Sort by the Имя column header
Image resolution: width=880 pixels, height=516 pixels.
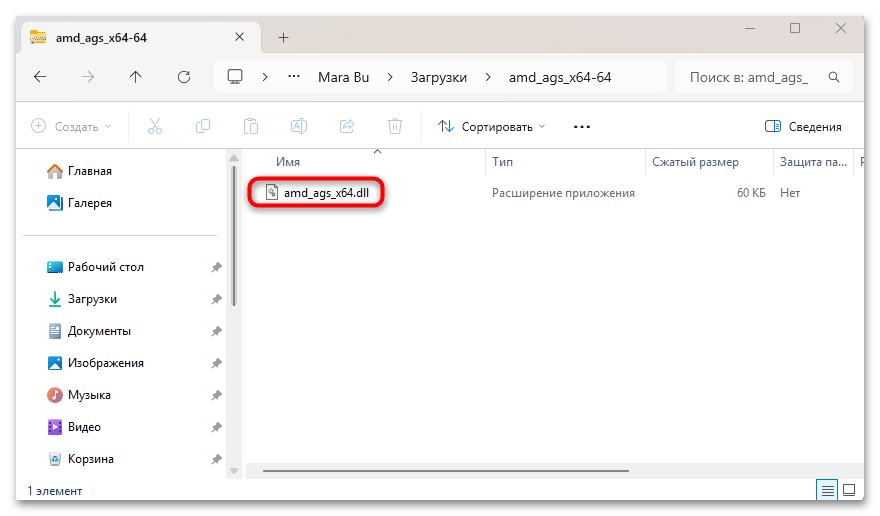pyautogui.click(x=287, y=162)
